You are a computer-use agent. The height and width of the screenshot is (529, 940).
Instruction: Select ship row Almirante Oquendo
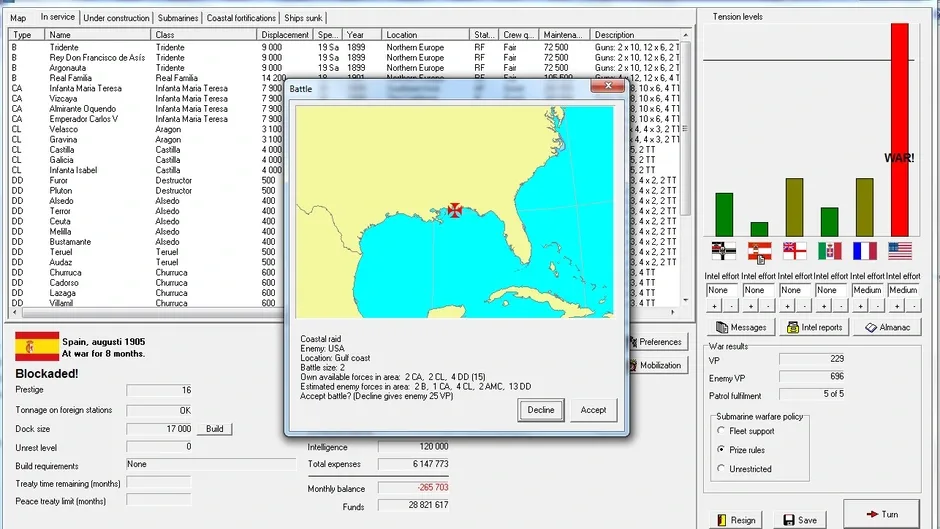(345, 109)
